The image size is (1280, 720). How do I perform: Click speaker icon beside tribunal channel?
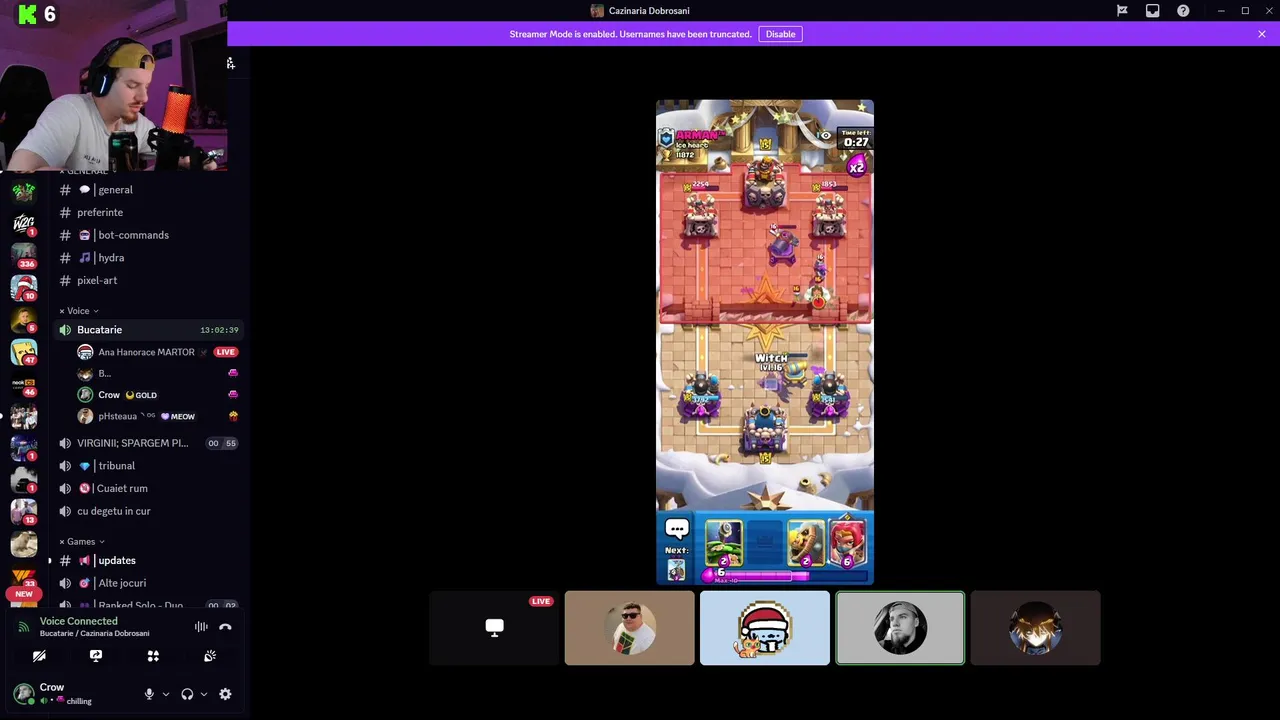65,466
